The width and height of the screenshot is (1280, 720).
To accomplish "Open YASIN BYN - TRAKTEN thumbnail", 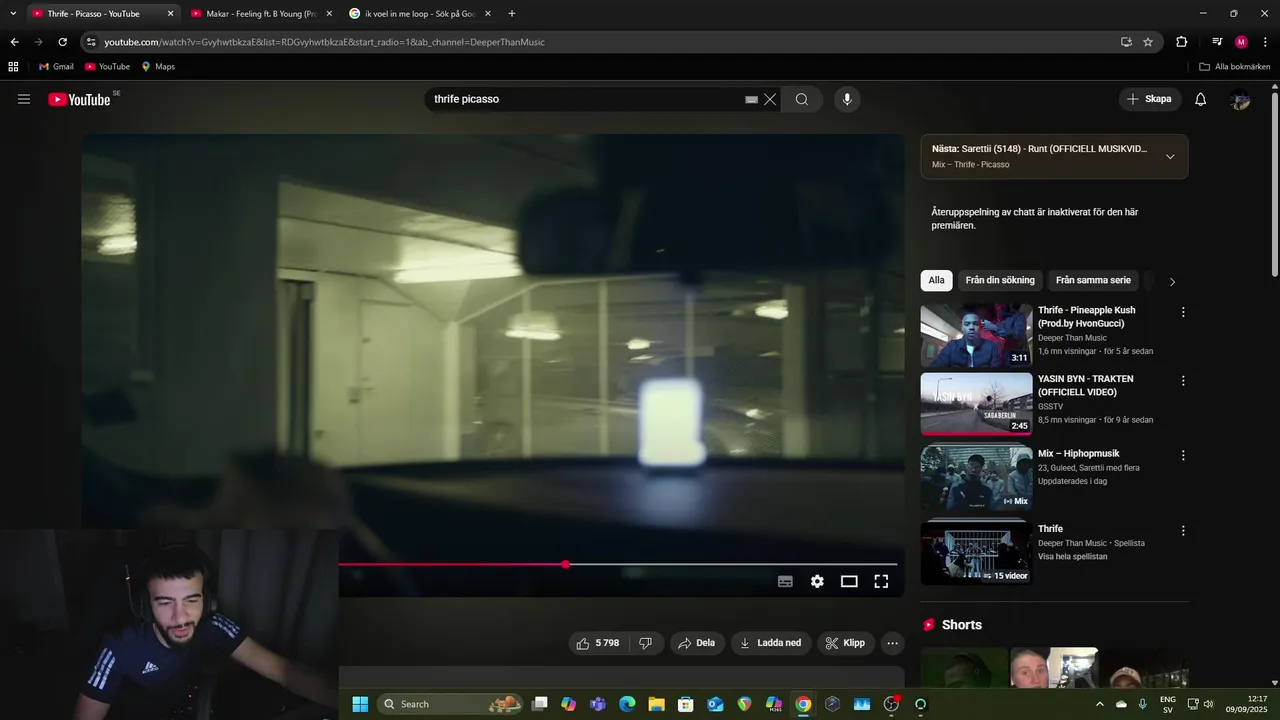I will click(x=976, y=405).
